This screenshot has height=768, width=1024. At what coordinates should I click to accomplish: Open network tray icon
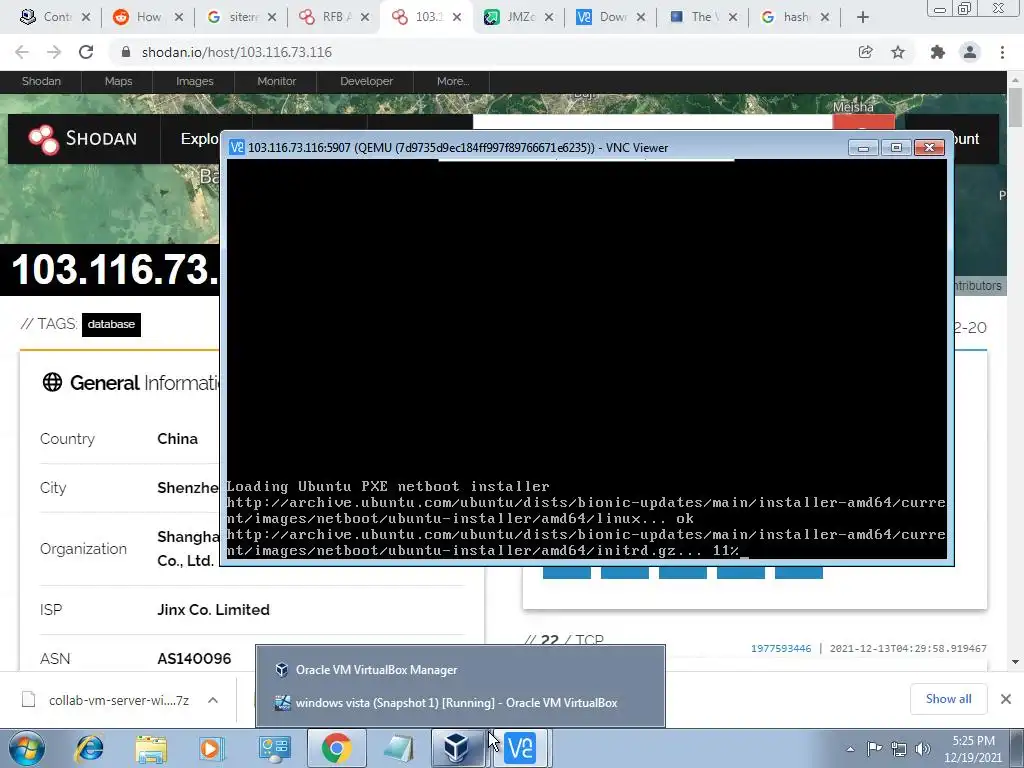point(899,749)
